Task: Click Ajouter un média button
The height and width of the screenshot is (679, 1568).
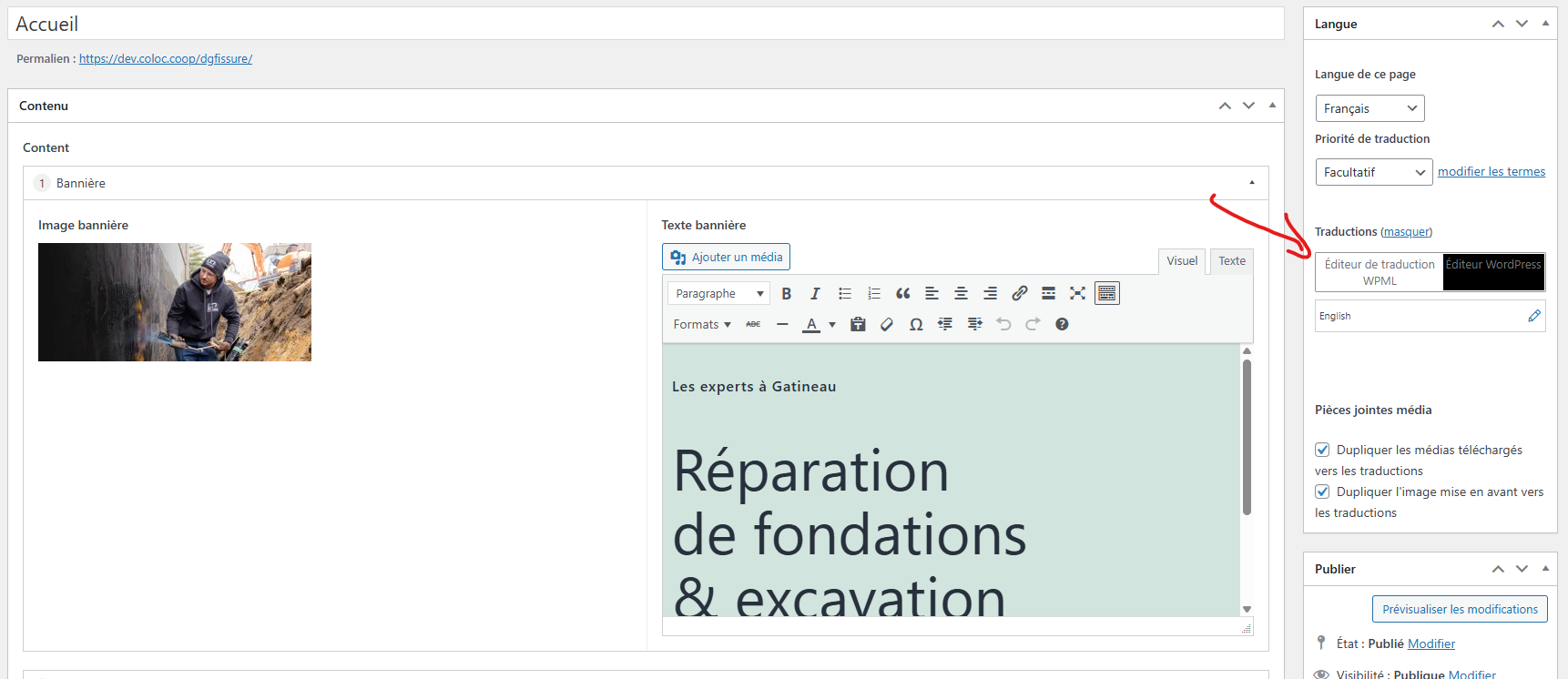Action: coord(726,257)
